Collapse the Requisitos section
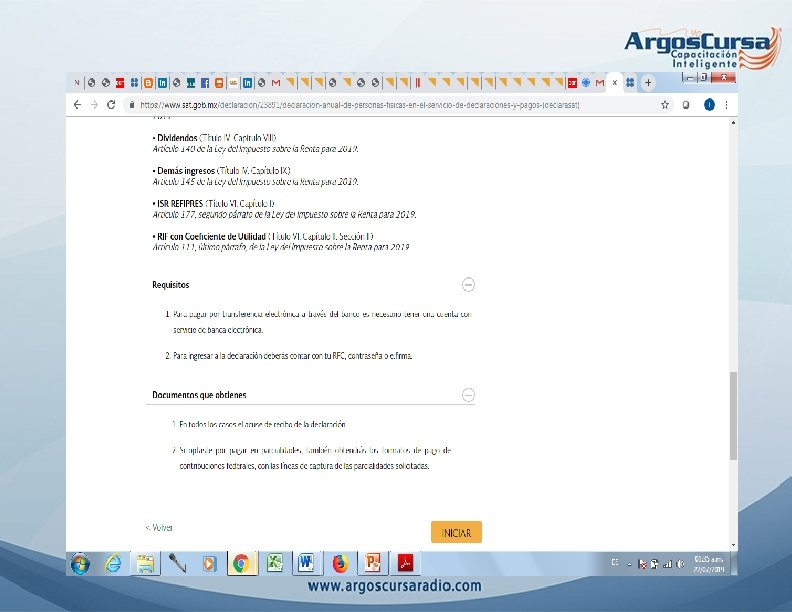 [x=468, y=285]
